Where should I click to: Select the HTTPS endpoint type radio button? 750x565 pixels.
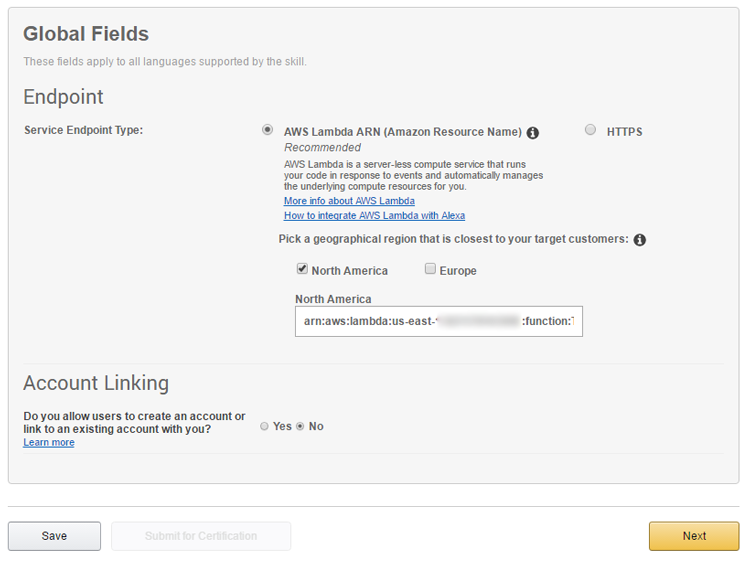(591, 130)
